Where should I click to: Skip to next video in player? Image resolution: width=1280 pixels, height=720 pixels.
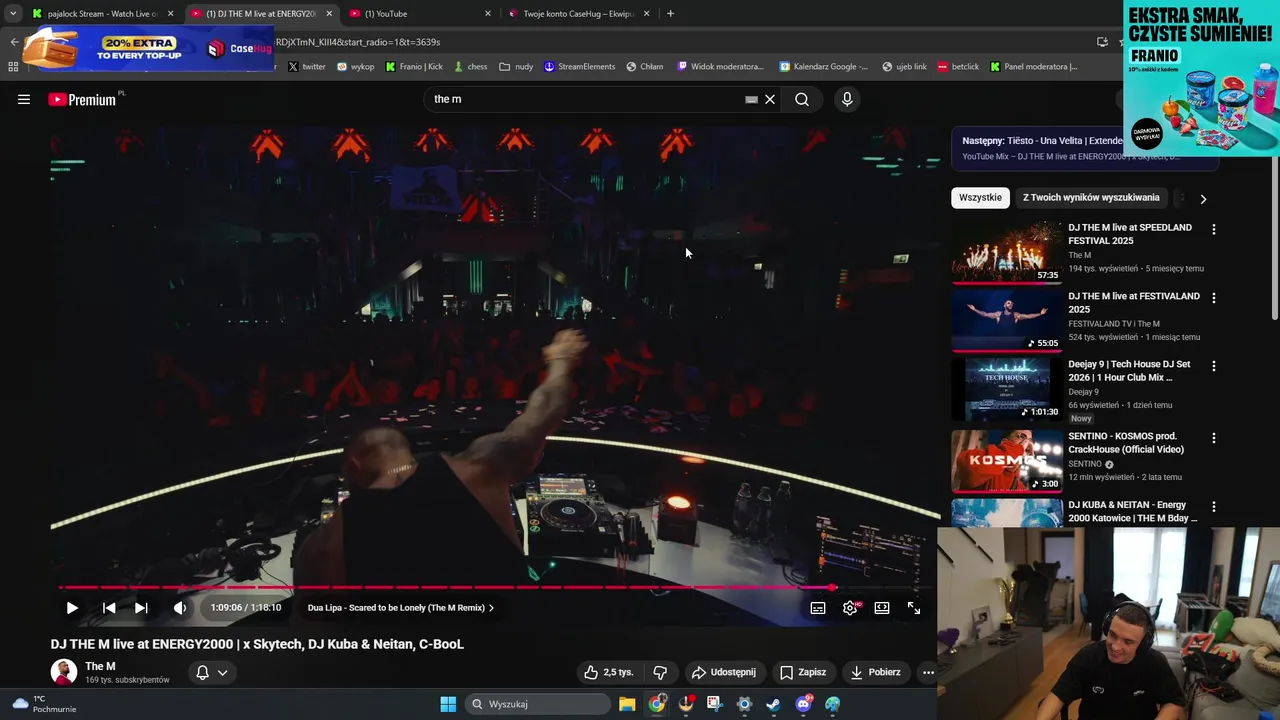pyautogui.click(x=141, y=607)
